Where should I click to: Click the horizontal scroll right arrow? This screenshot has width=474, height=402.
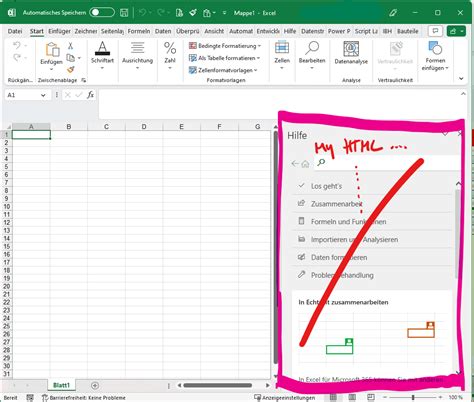click(267, 385)
